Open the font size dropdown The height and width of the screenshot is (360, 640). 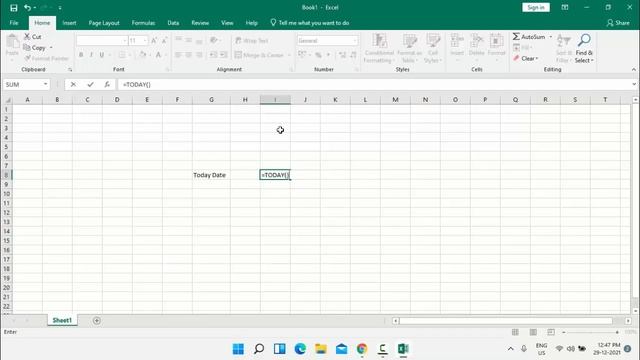145,40
